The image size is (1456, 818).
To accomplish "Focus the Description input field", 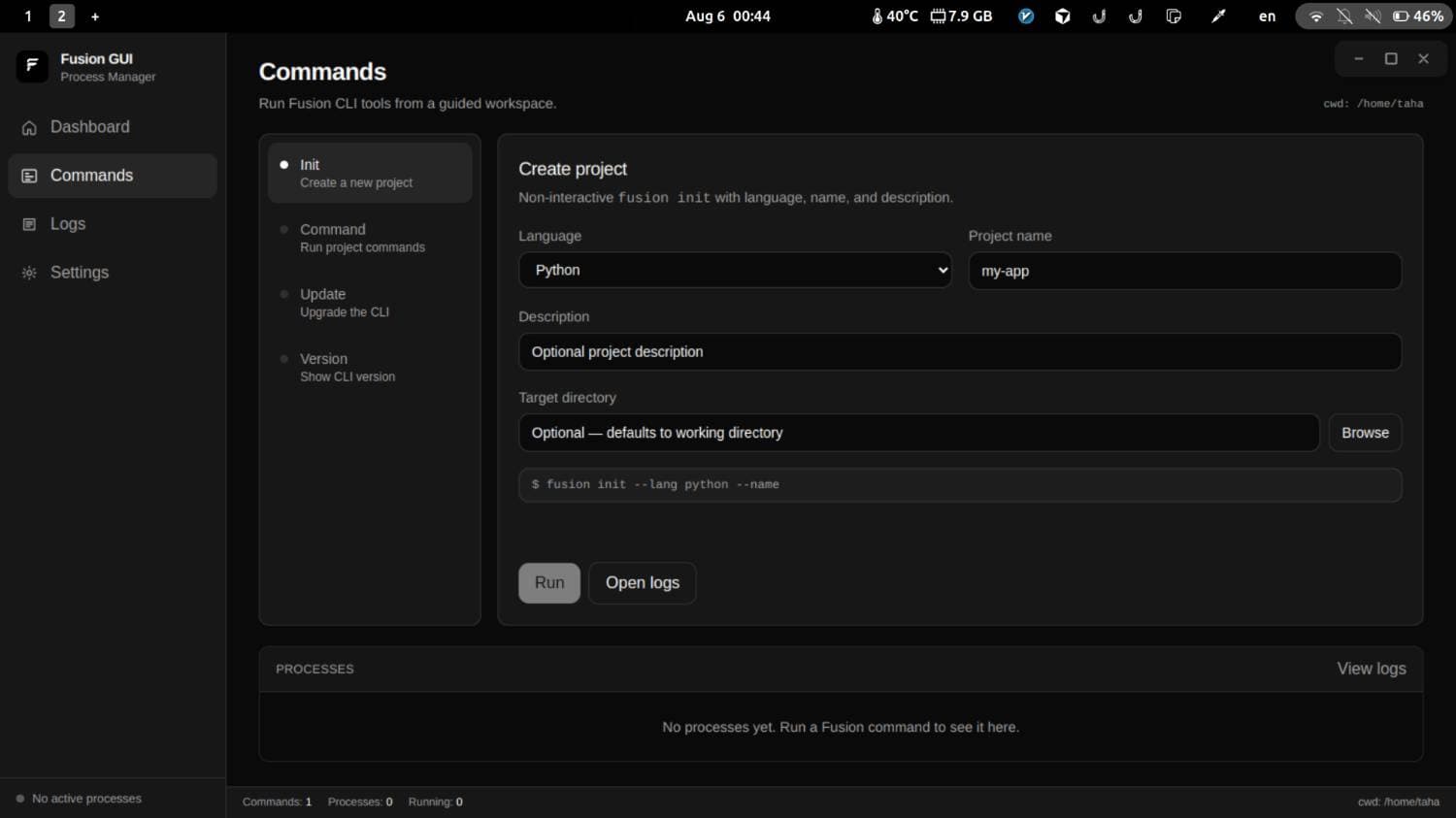I will [960, 351].
